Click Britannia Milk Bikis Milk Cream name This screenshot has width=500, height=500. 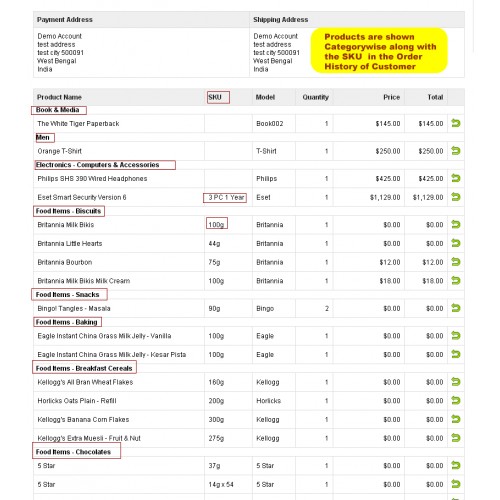pyautogui.click(x=84, y=281)
